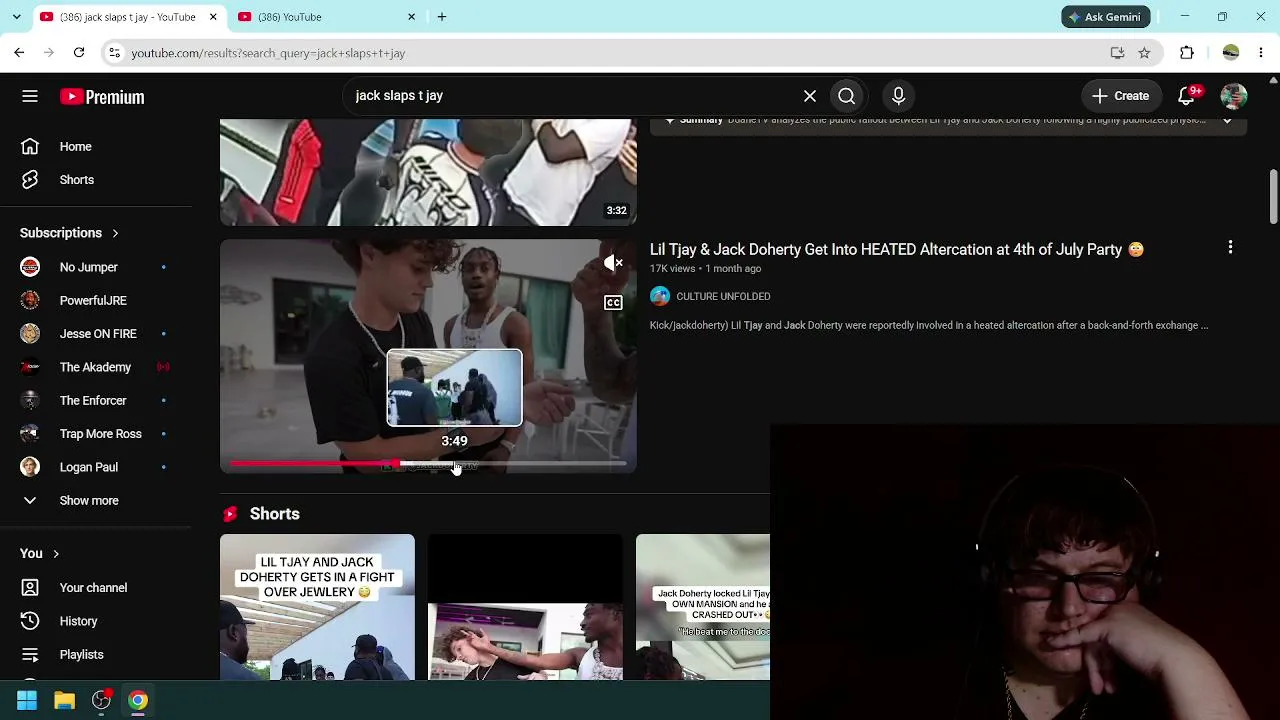This screenshot has height=720, width=1280.
Task: Expand the You section chevron
Action: pyautogui.click(x=56, y=554)
